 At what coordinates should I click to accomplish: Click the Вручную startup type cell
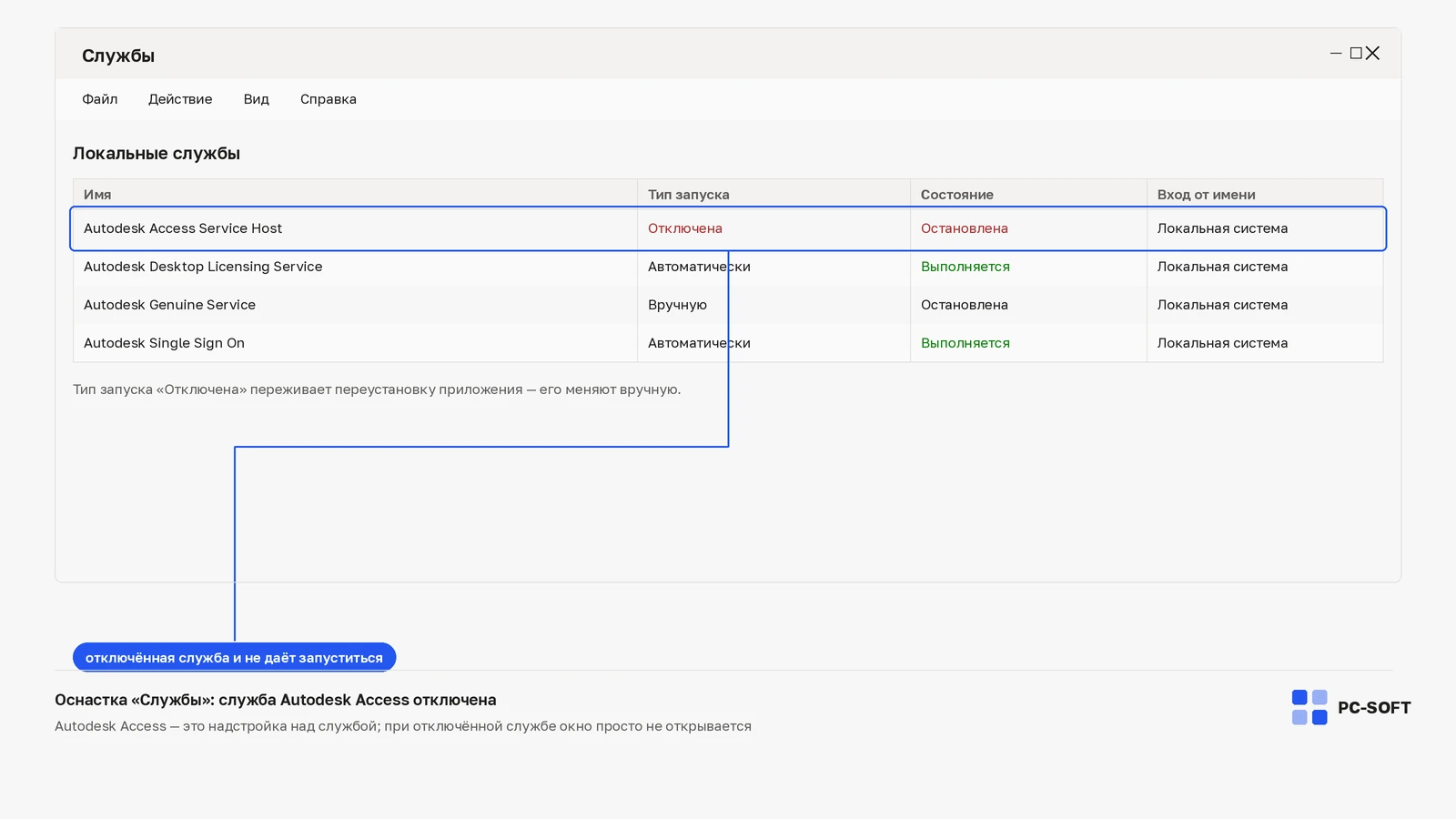(677, 305)
